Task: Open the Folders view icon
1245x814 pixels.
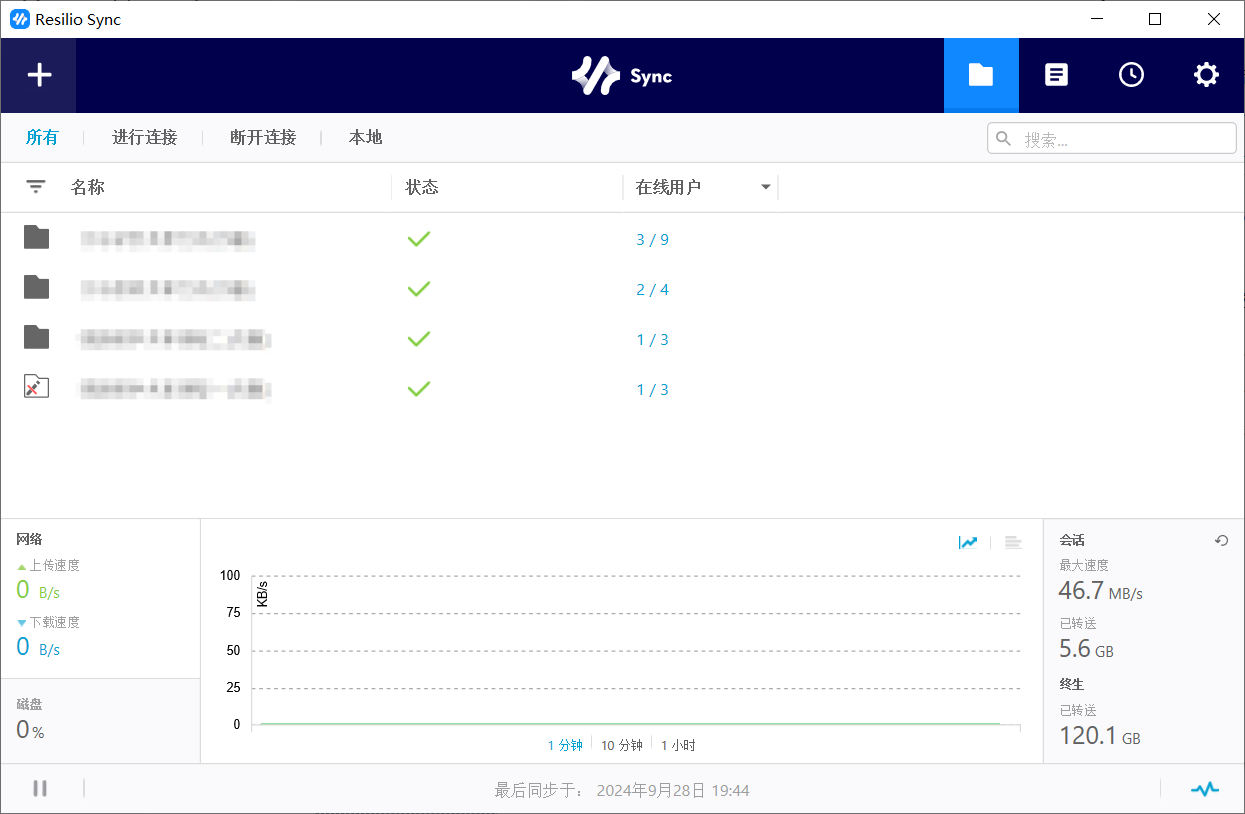Action: tap(981, 75)
